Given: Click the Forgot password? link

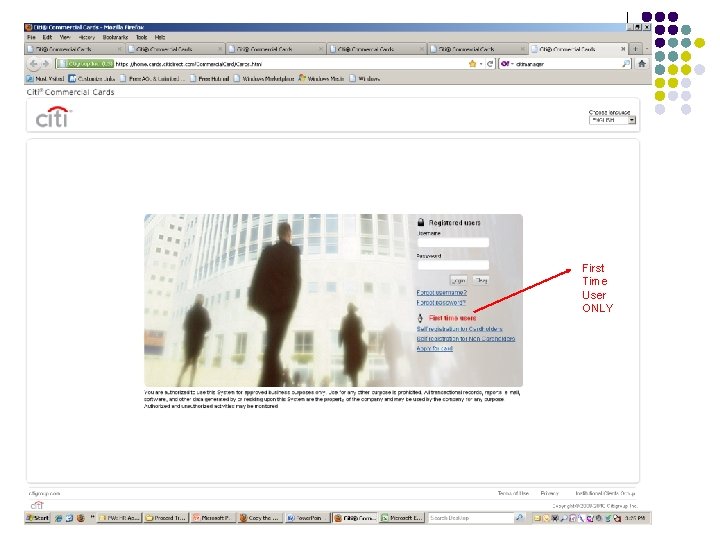Looking at the screenshot, I should (x=441, y=303).
